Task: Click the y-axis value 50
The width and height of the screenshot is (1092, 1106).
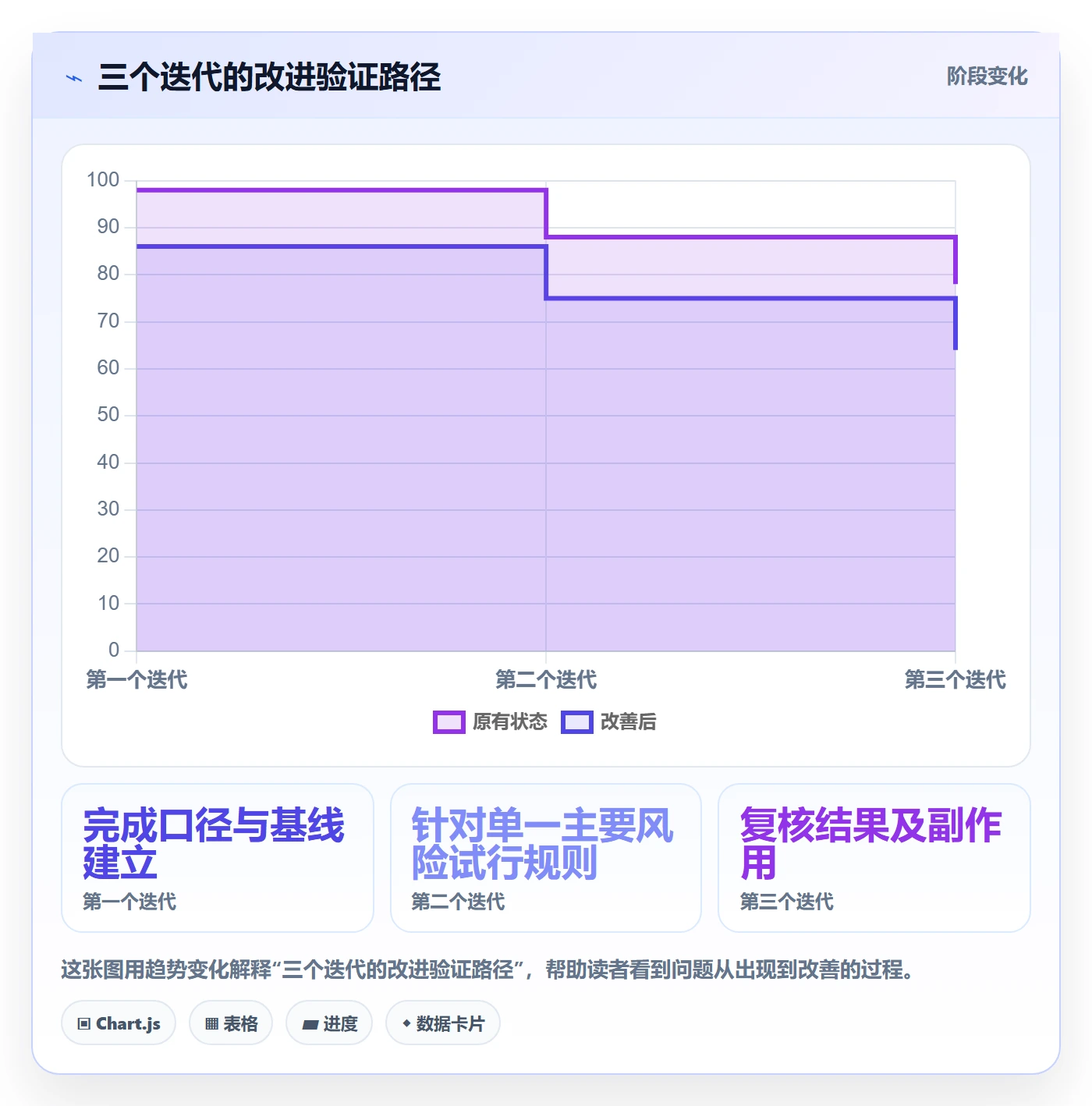Action: point(108,415)
